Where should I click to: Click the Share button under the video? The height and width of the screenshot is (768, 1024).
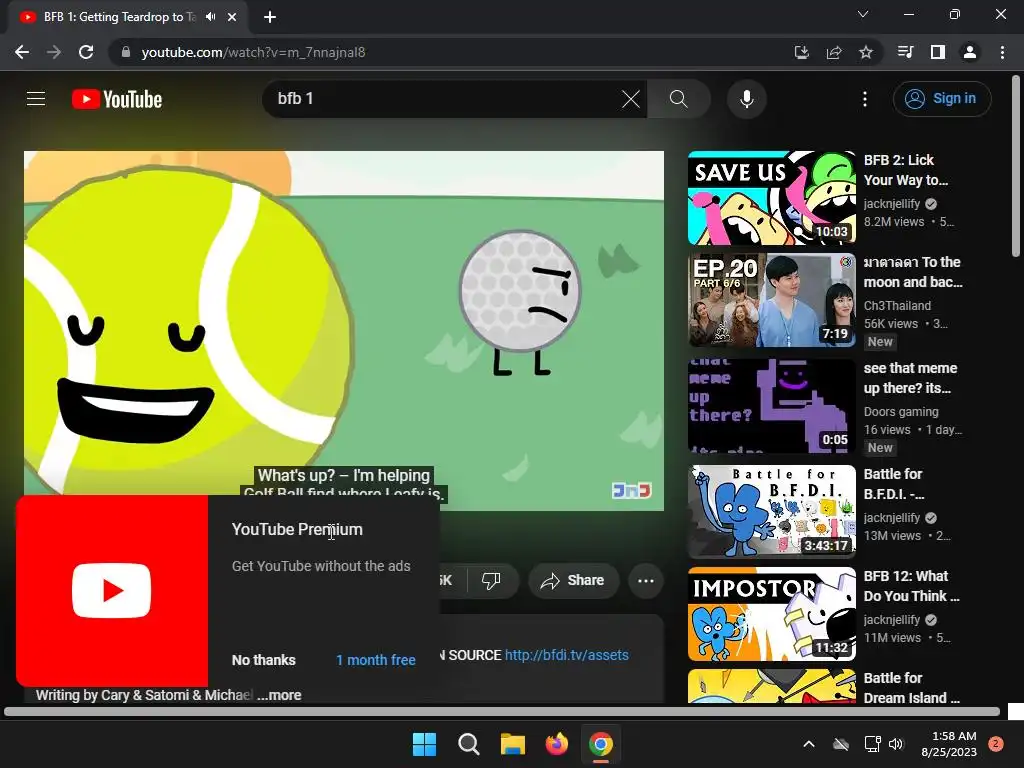tap(573, 580)
